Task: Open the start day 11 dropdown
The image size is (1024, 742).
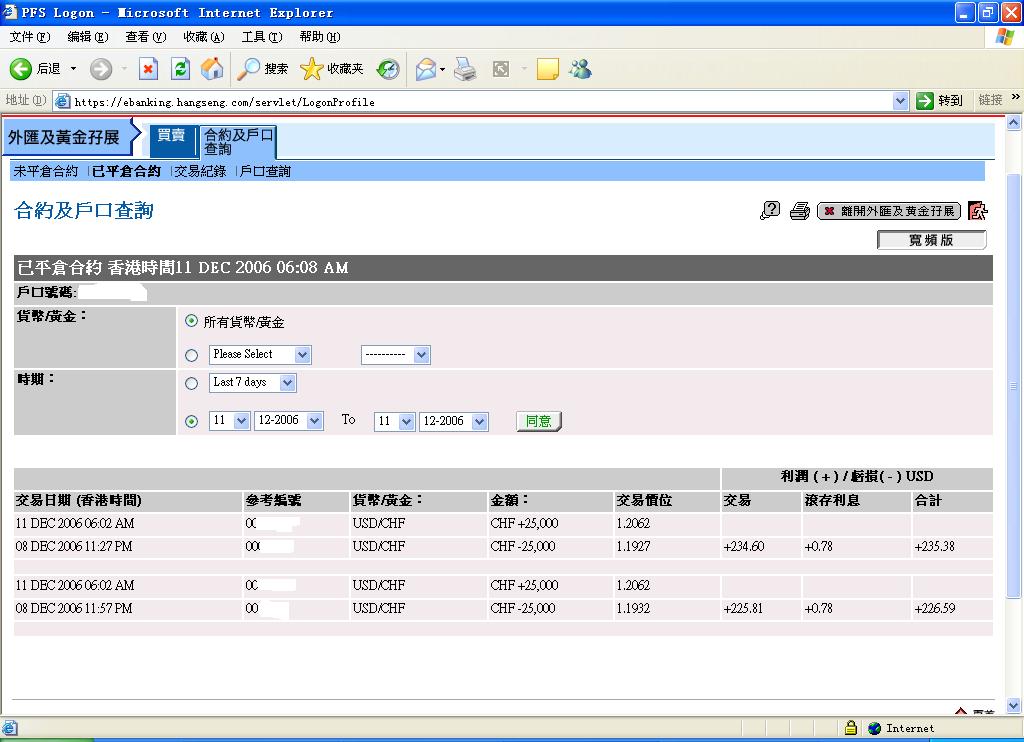Action: pyautogui.click(x=229, y=421)
